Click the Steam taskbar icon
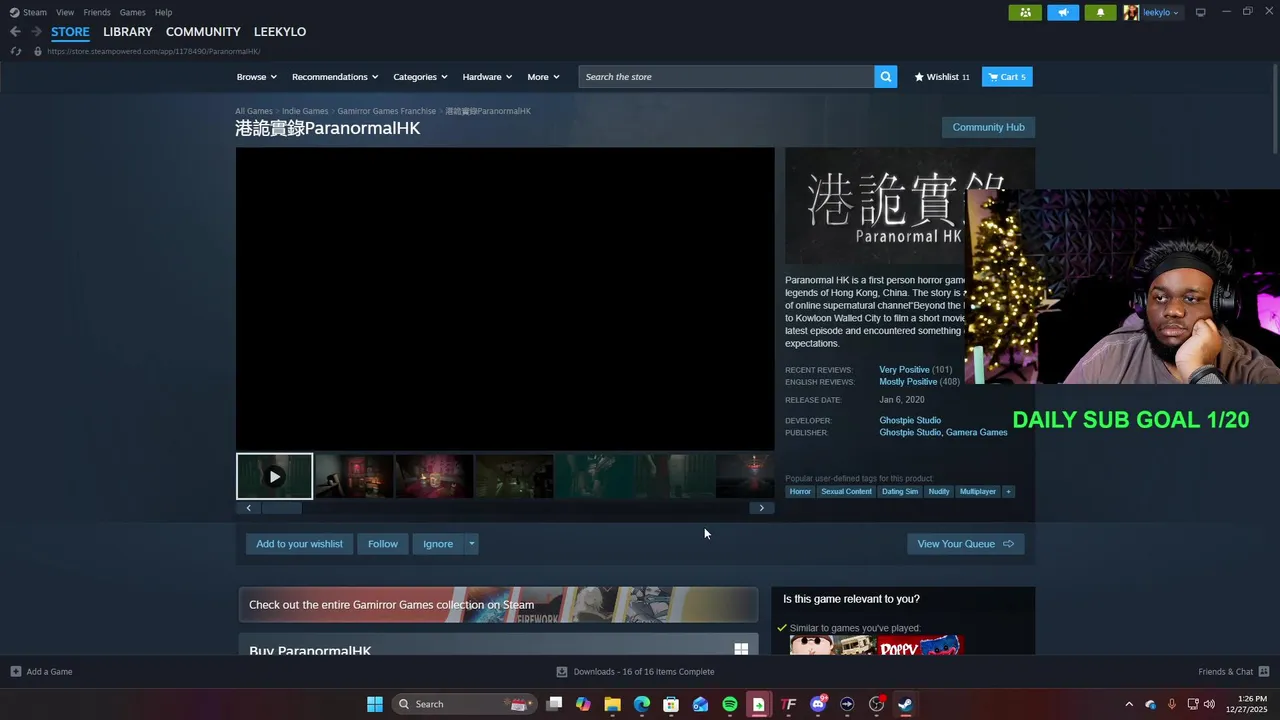 (x=905, y=704)
